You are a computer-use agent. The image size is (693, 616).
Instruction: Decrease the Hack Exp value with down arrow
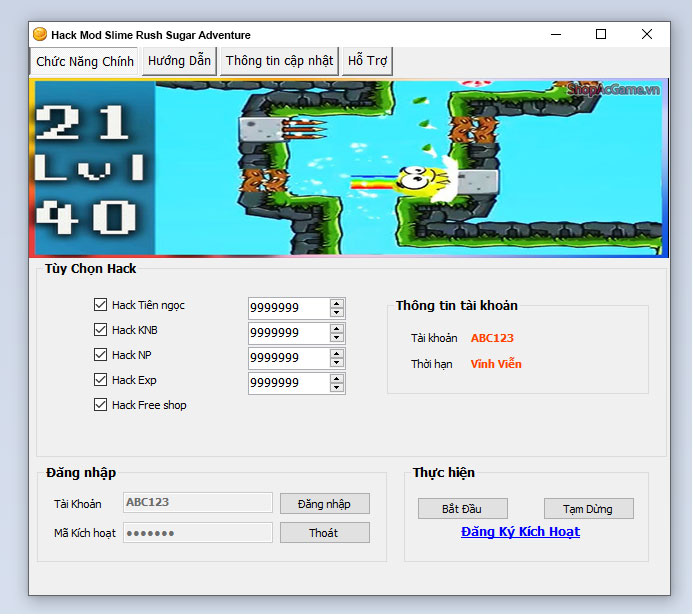point(337,388)
